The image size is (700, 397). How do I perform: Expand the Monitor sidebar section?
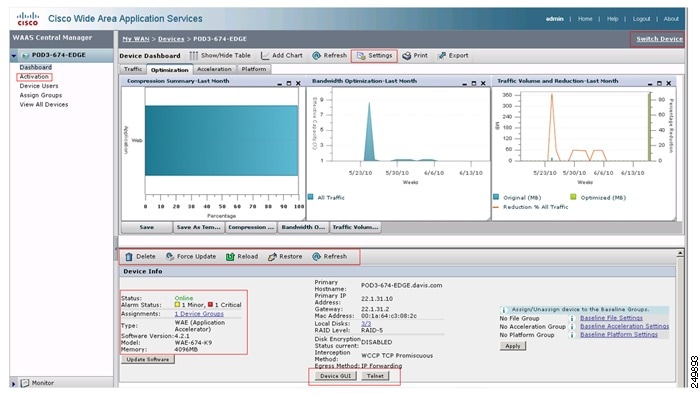tap(13, 384)
